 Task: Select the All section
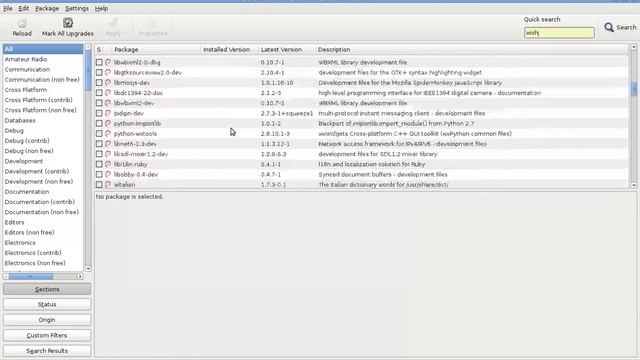43,49
